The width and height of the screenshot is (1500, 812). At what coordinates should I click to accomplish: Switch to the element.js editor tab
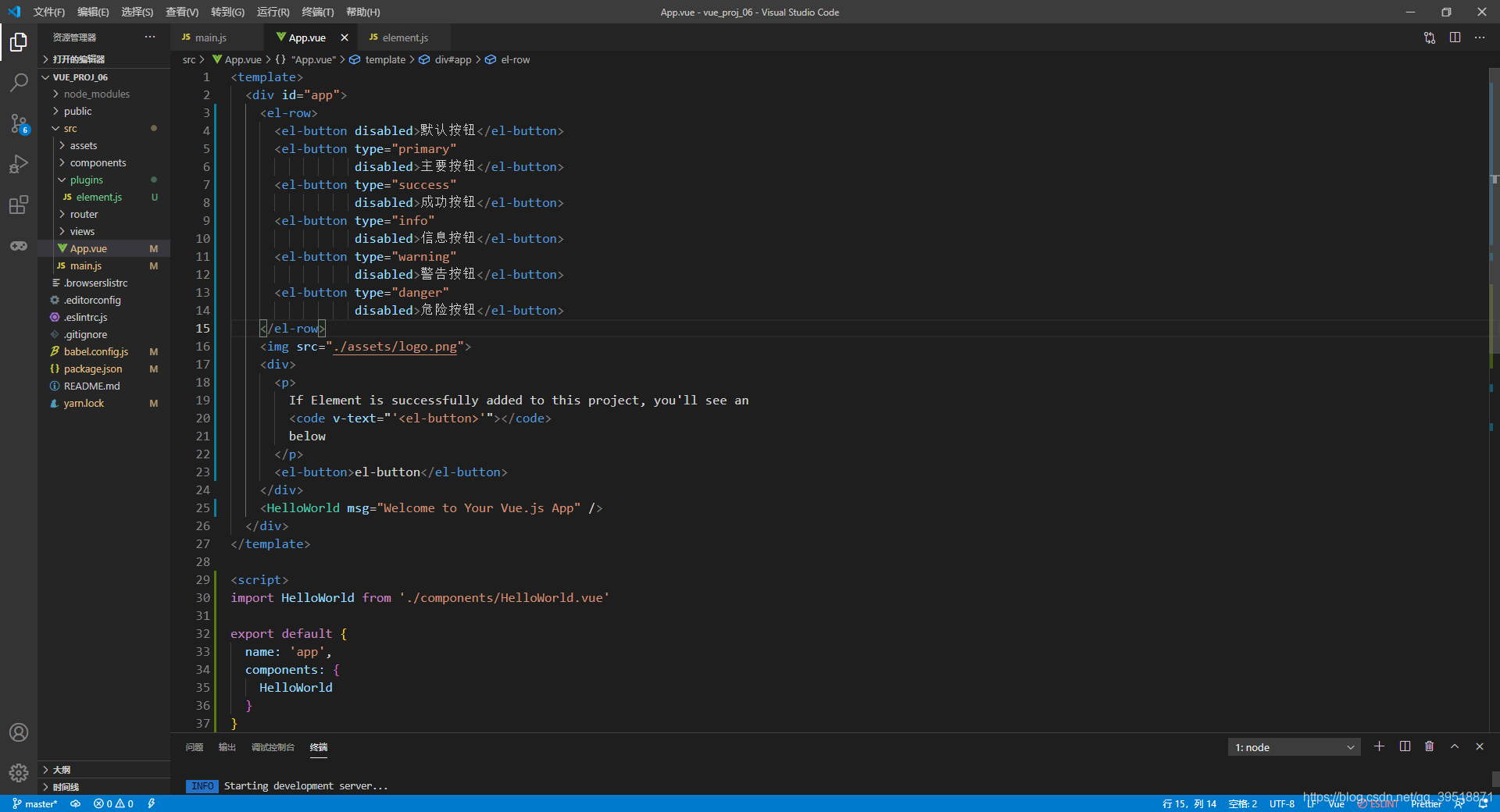pos(404,37)
